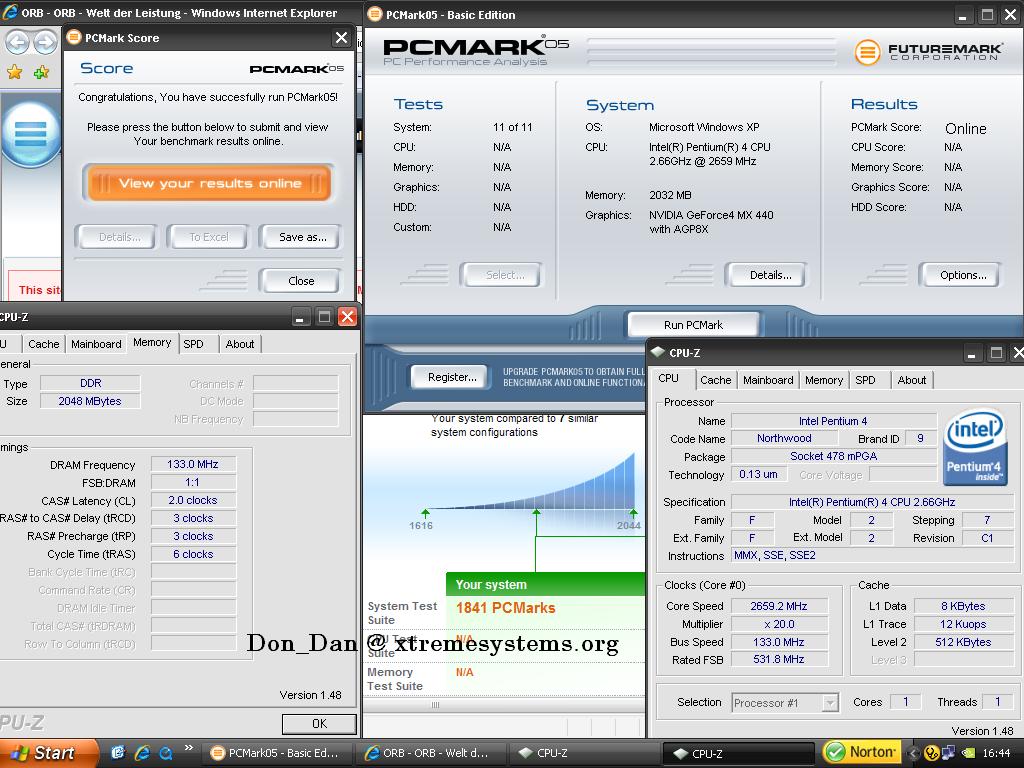This screenshot has width=1024, height=768.
Task: Click View your results online button
Action: [x=208, y=183]
